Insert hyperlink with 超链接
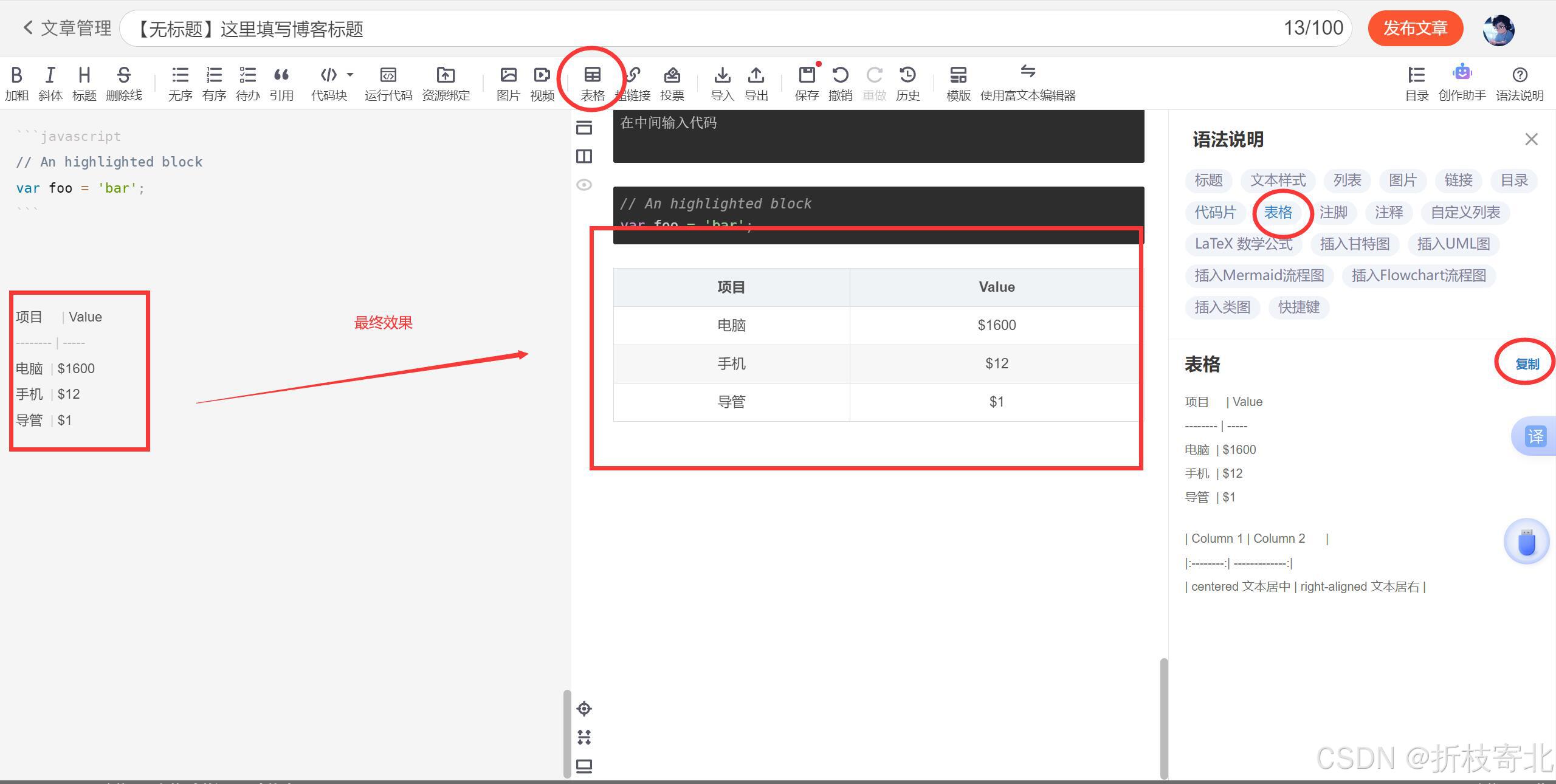1556x784 pixels. tap(633, 83)
